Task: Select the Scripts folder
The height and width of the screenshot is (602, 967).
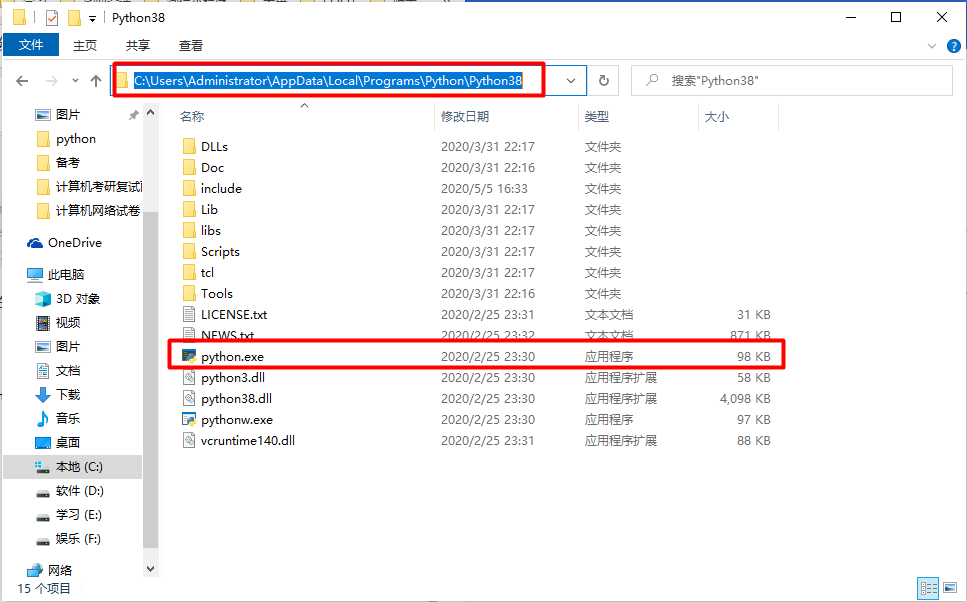Action: point(220,252)
